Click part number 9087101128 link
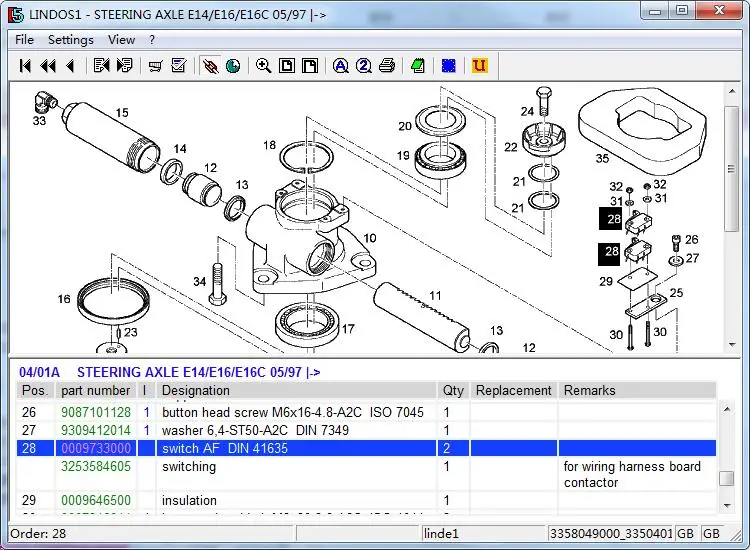Viewport: 750px width, 550px height. coord(96,412)
